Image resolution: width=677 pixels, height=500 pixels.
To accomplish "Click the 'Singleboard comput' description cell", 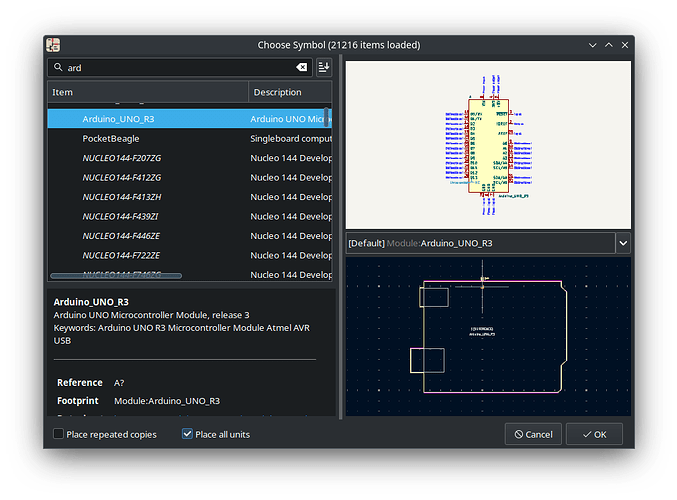I will click(291, 139).
